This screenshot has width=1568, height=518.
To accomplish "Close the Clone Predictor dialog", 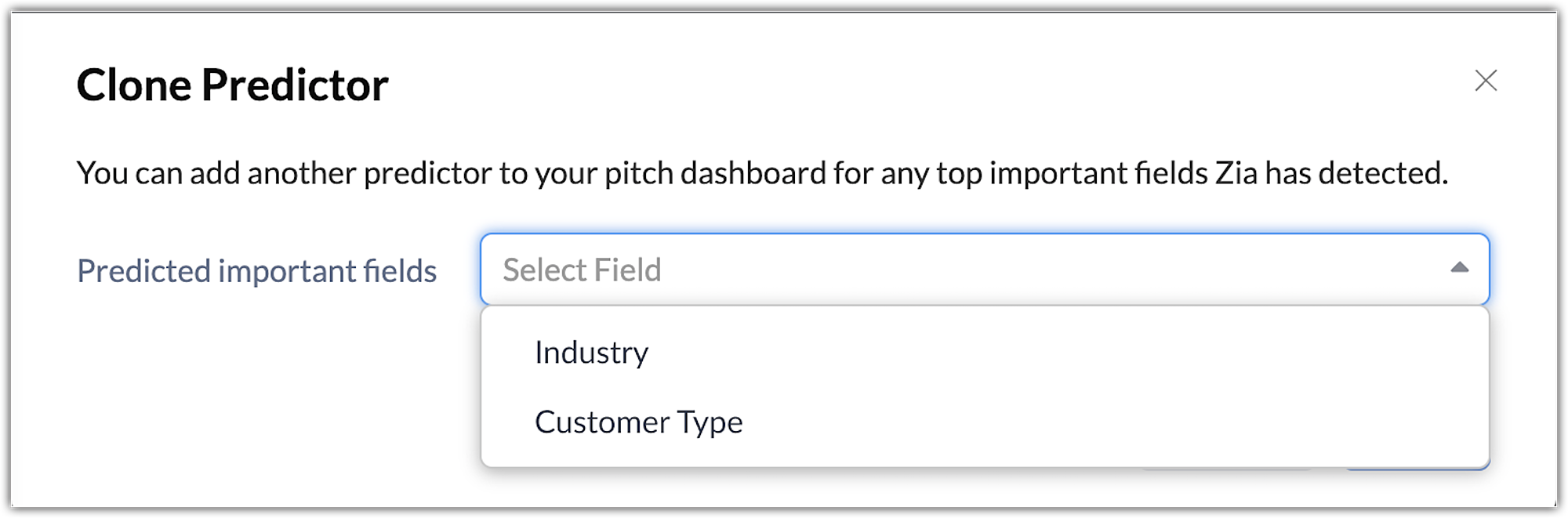I will point(1486,81).
